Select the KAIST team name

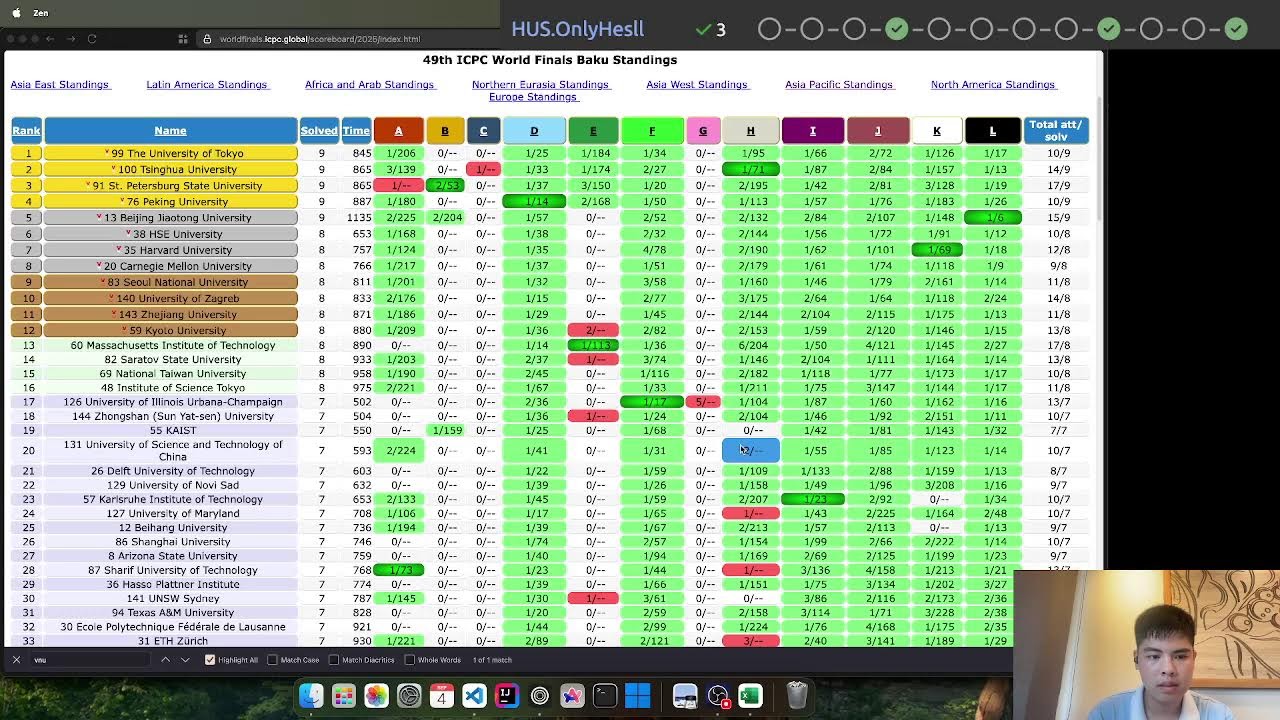click(173, 430)
